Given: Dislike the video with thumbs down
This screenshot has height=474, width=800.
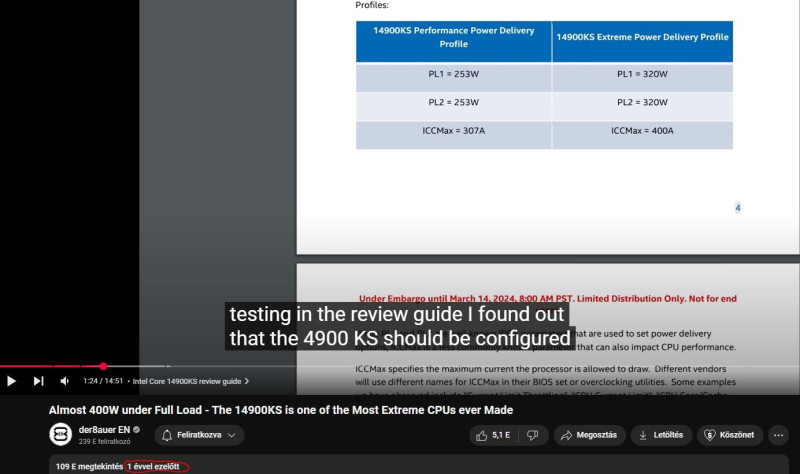Looking at the screenshot, I should 533,435.
